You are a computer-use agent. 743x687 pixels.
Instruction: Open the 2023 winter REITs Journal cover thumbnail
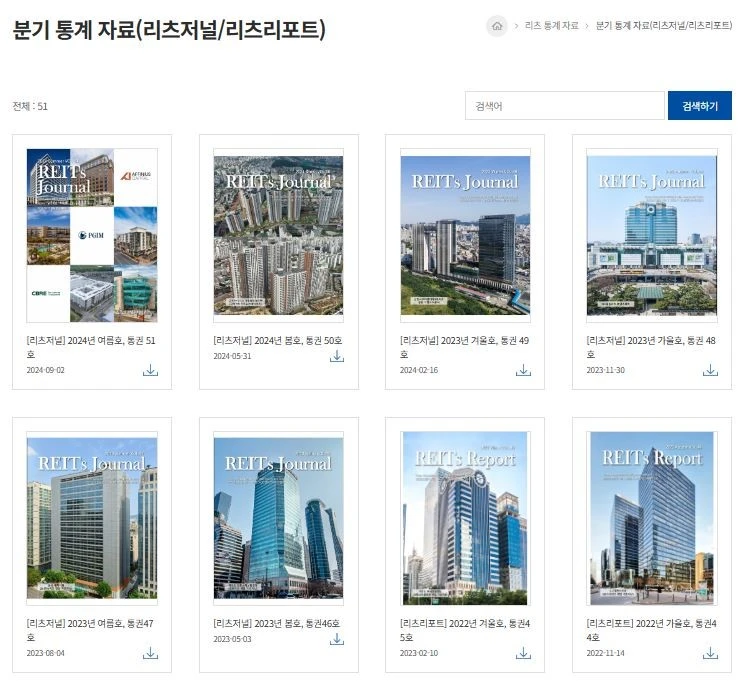(x=465, y=235)
